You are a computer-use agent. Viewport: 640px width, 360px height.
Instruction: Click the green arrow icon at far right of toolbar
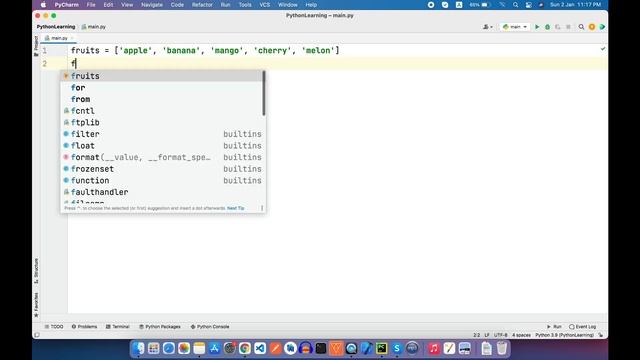point(602,27)
